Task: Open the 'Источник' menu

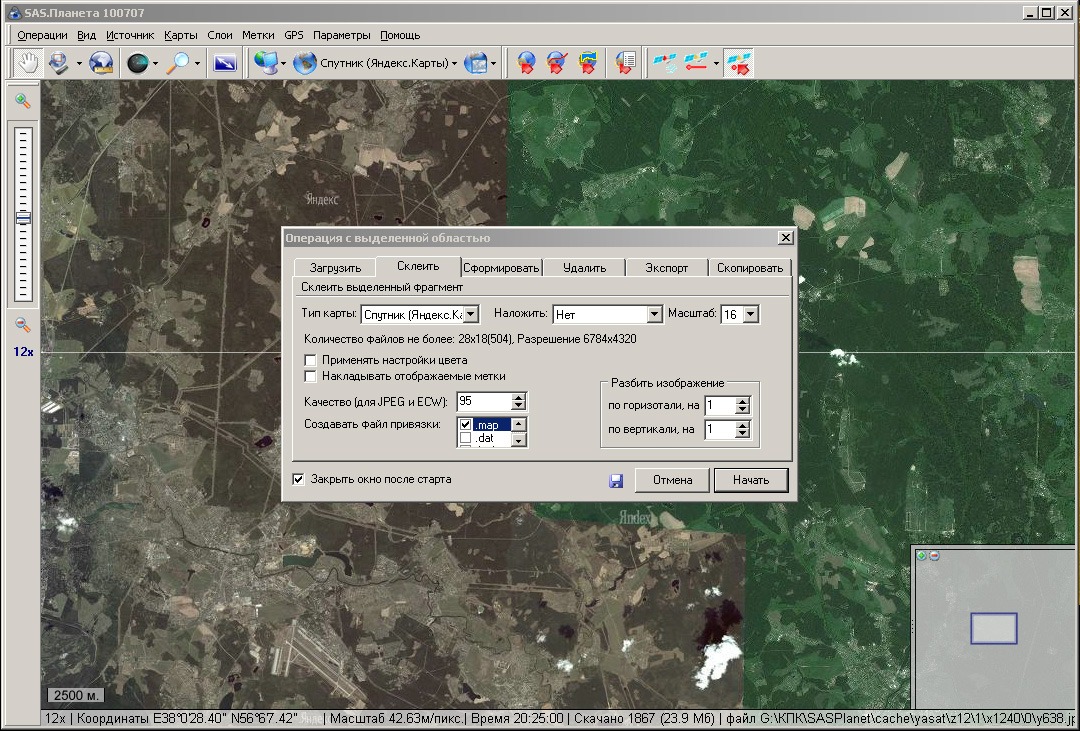Action: 130,35
